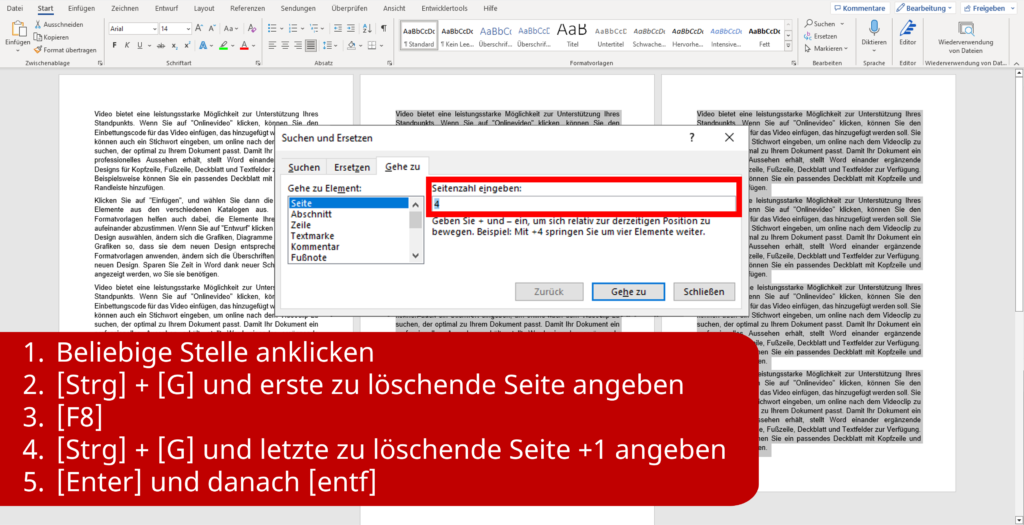Align text left
This screenshot has height=525, width=1024.
pos(272,45)
